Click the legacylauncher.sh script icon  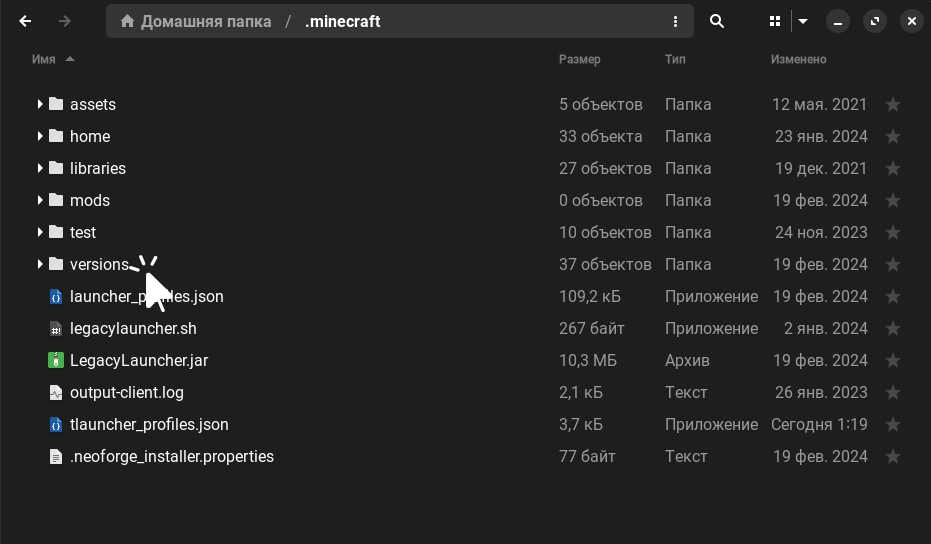pos(56,328)
